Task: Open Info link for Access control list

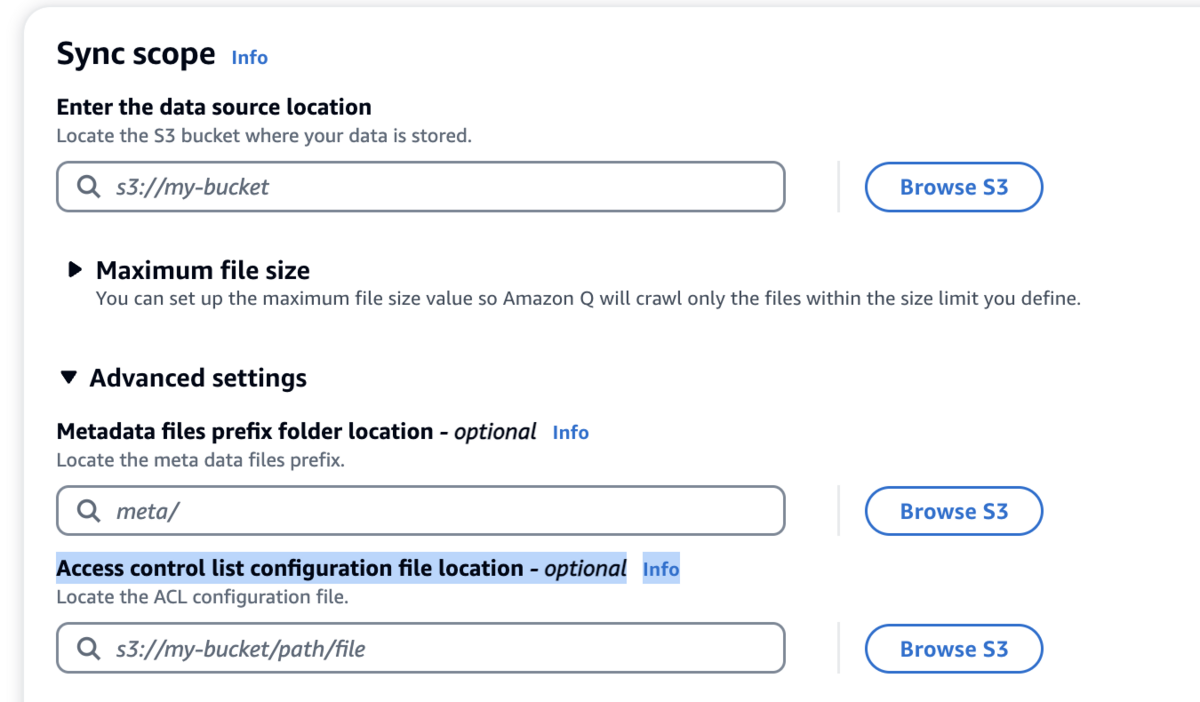Action: pyautogui.click(x=660, y=569)
